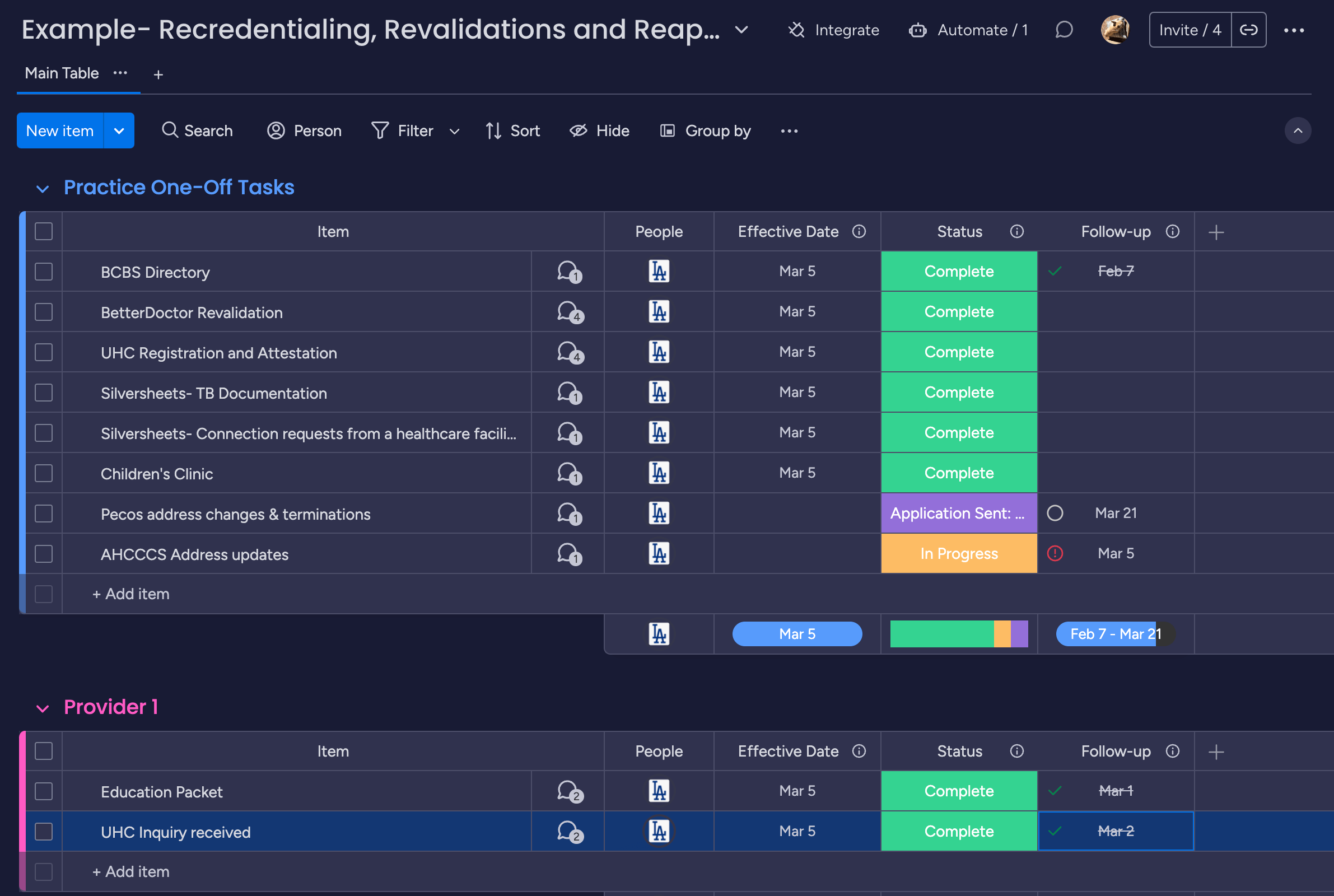Screen dimensions: 1334x896
Task: Open board options three-dot menu at top right
Action: pyautogui.click(x=1294, y=30)
